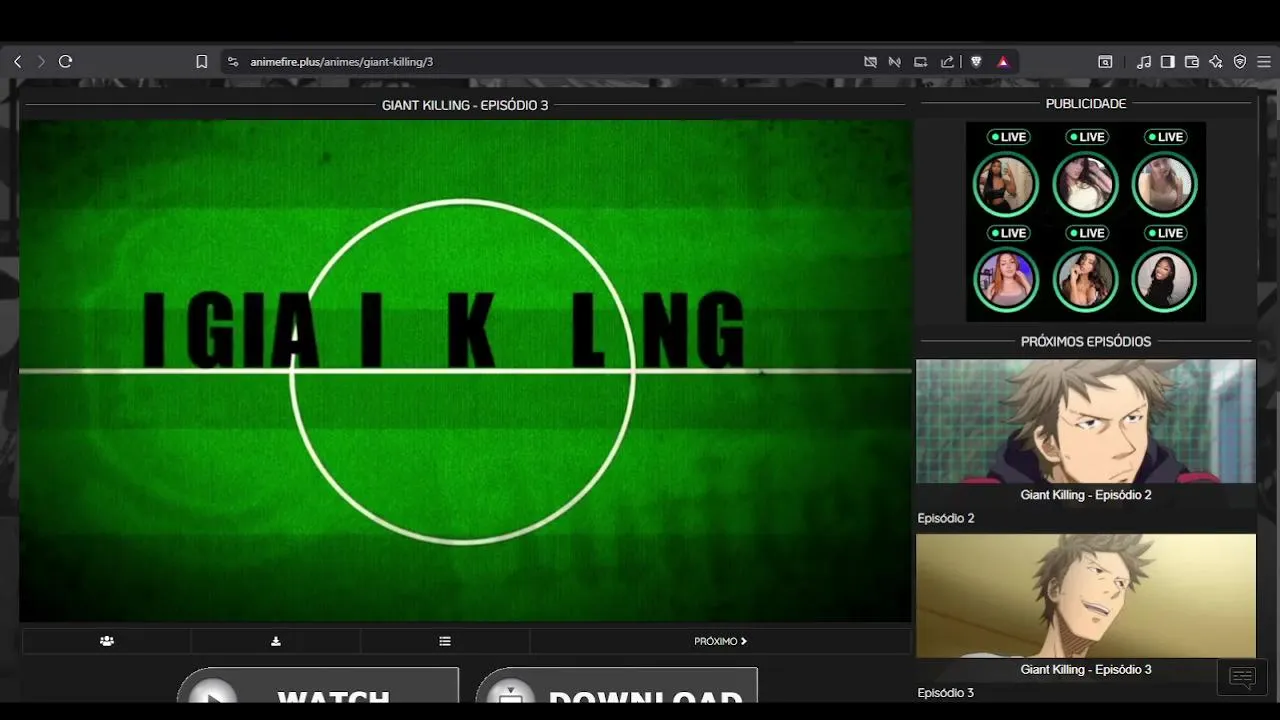Viewport: 1280px width, 720px height.
Task: Click the big DOWNLOAD button
Action: coord(616,687)
